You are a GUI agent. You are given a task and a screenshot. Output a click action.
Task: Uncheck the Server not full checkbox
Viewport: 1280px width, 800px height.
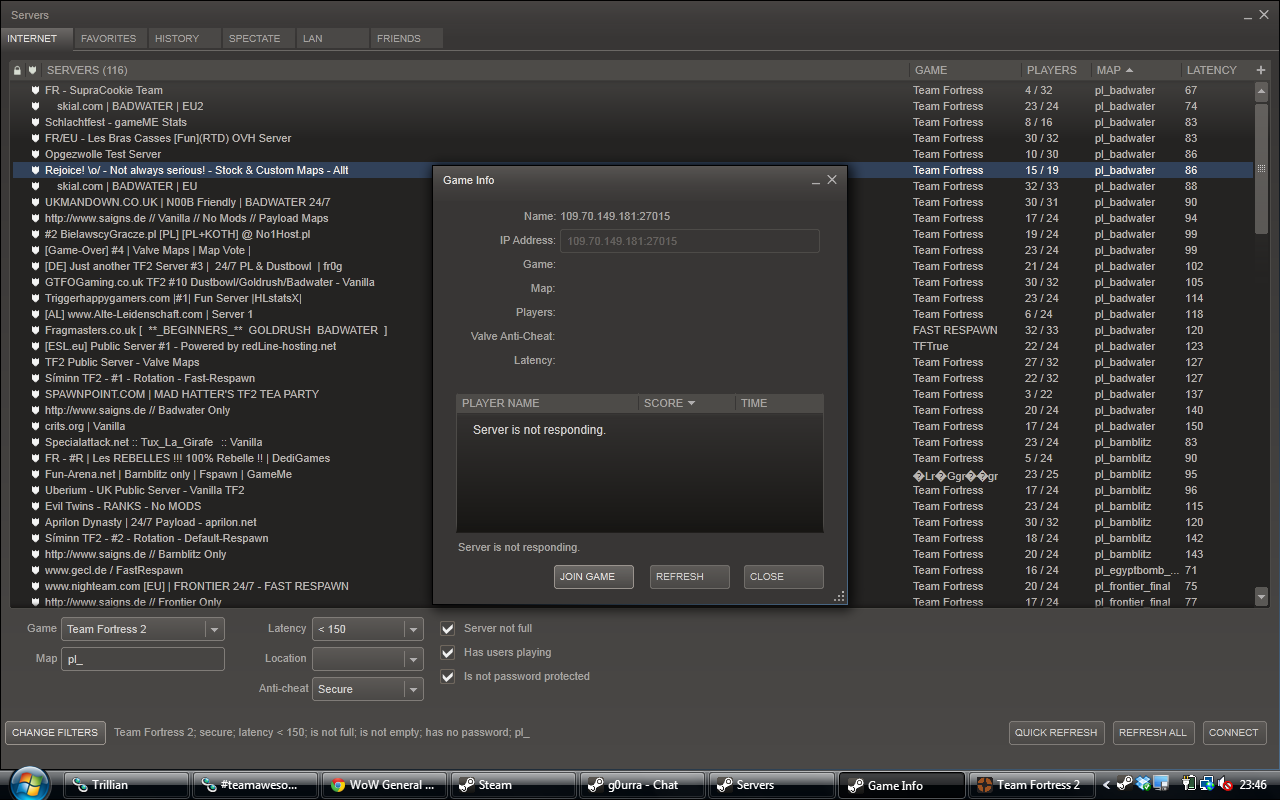(x=448, y=629)
